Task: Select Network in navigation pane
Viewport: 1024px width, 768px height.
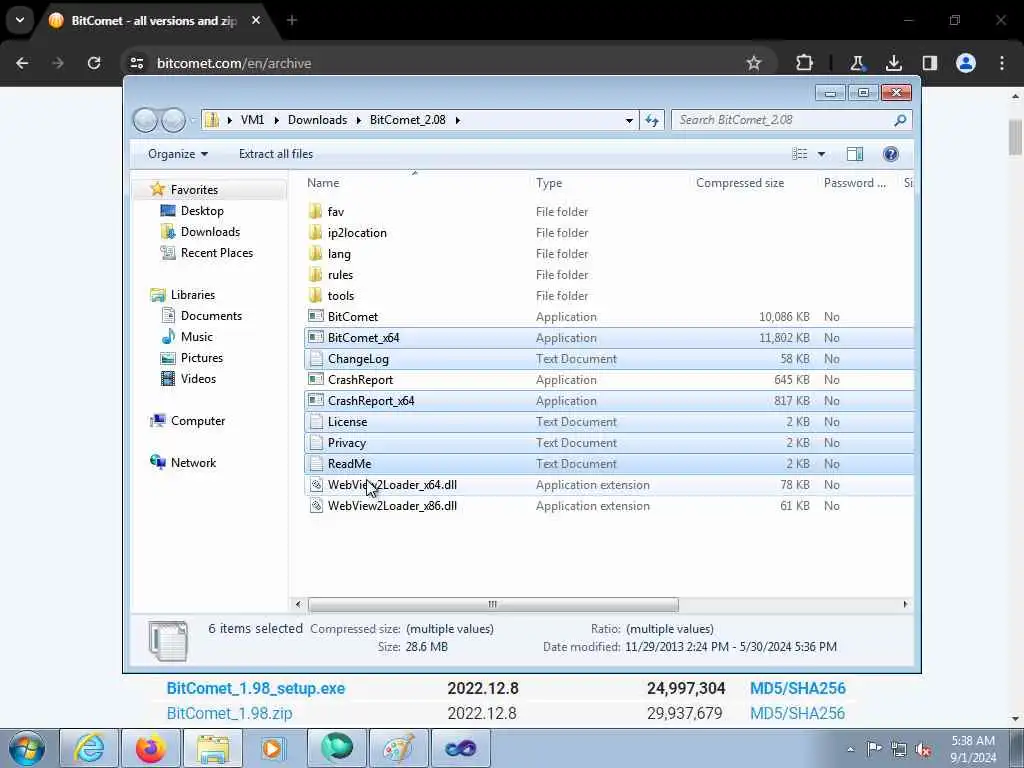Action: [x=193, y=463]
